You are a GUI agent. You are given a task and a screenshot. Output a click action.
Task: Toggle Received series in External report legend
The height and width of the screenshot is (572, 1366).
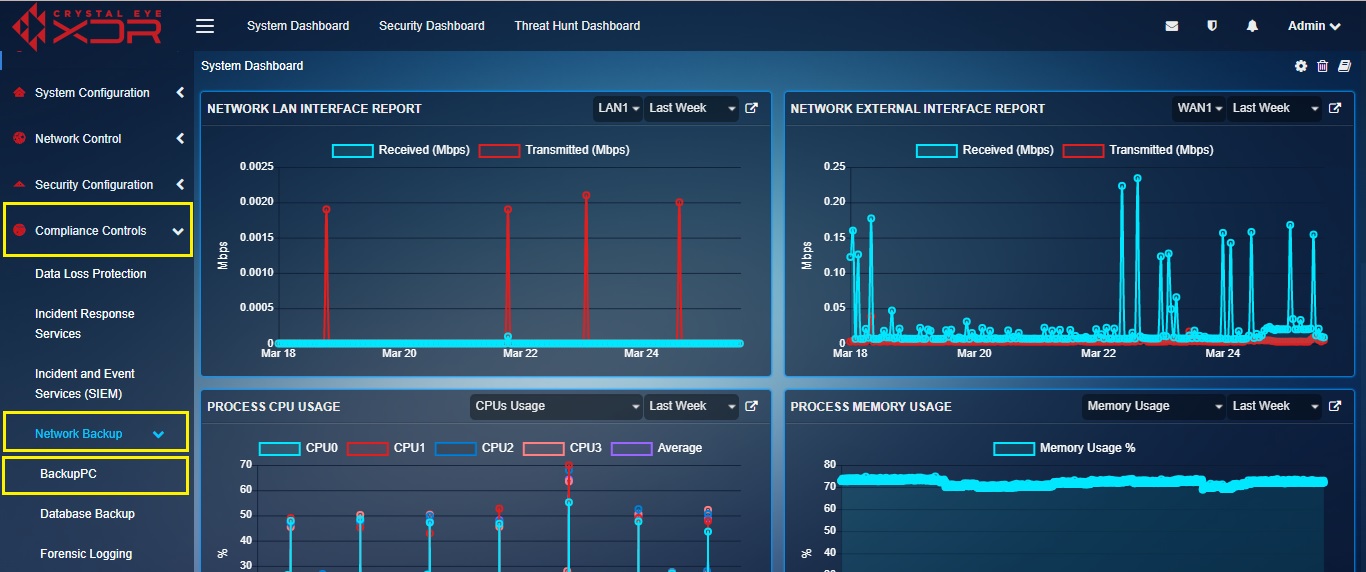coord(985,150)
